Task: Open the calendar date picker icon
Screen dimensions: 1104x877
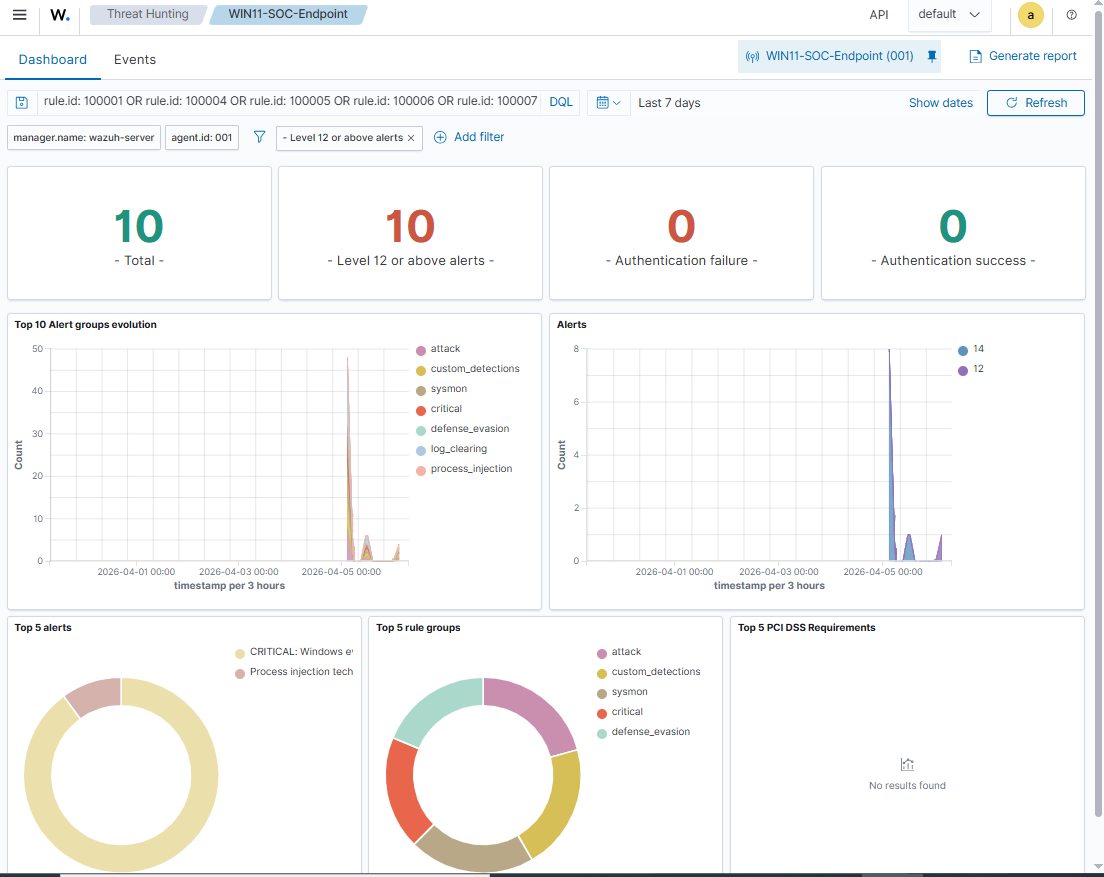Action: click(602, 102)
